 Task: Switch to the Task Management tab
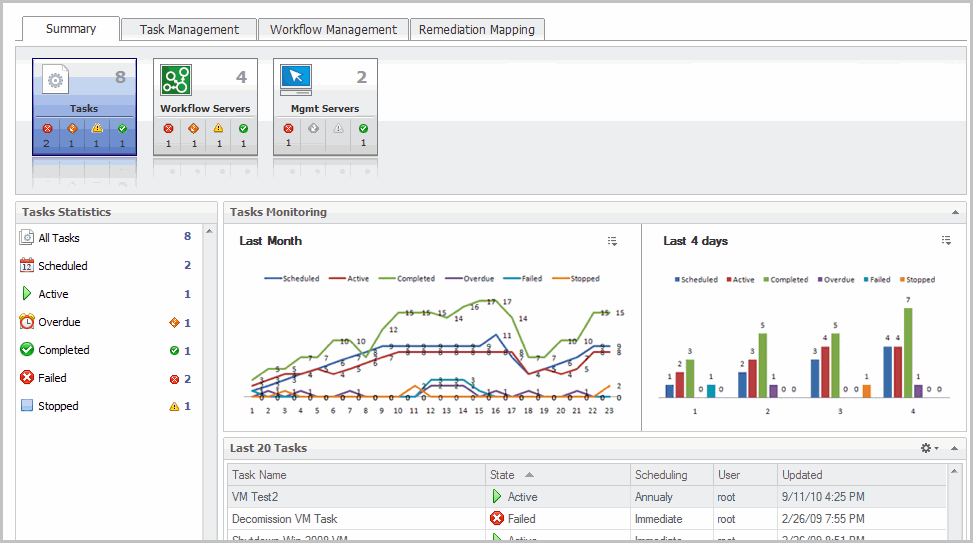pyautogui.click(x=189, y=30)
